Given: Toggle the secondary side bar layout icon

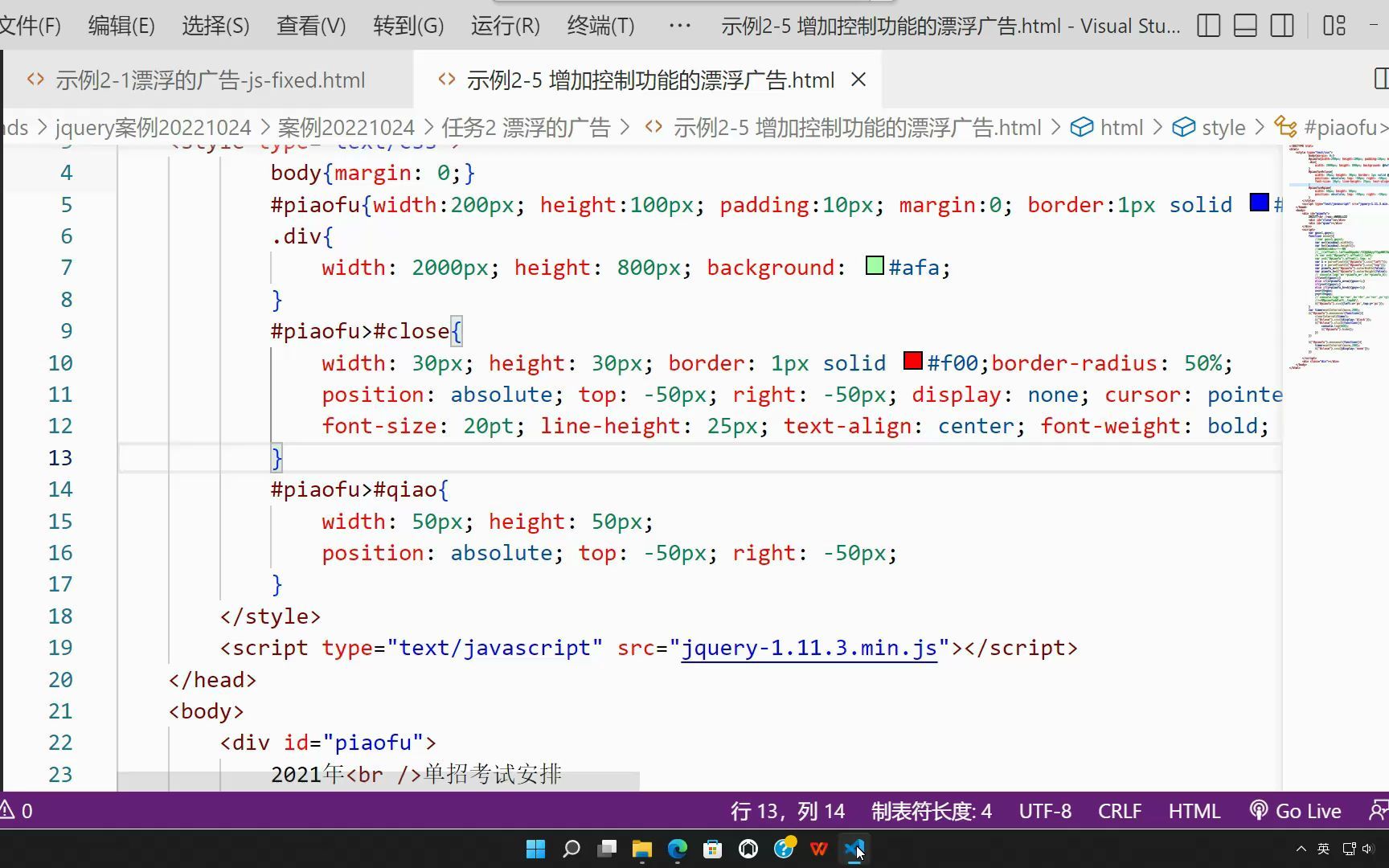Looking at the screenshot, I should pyautogui.click(x=1282, y=26).
